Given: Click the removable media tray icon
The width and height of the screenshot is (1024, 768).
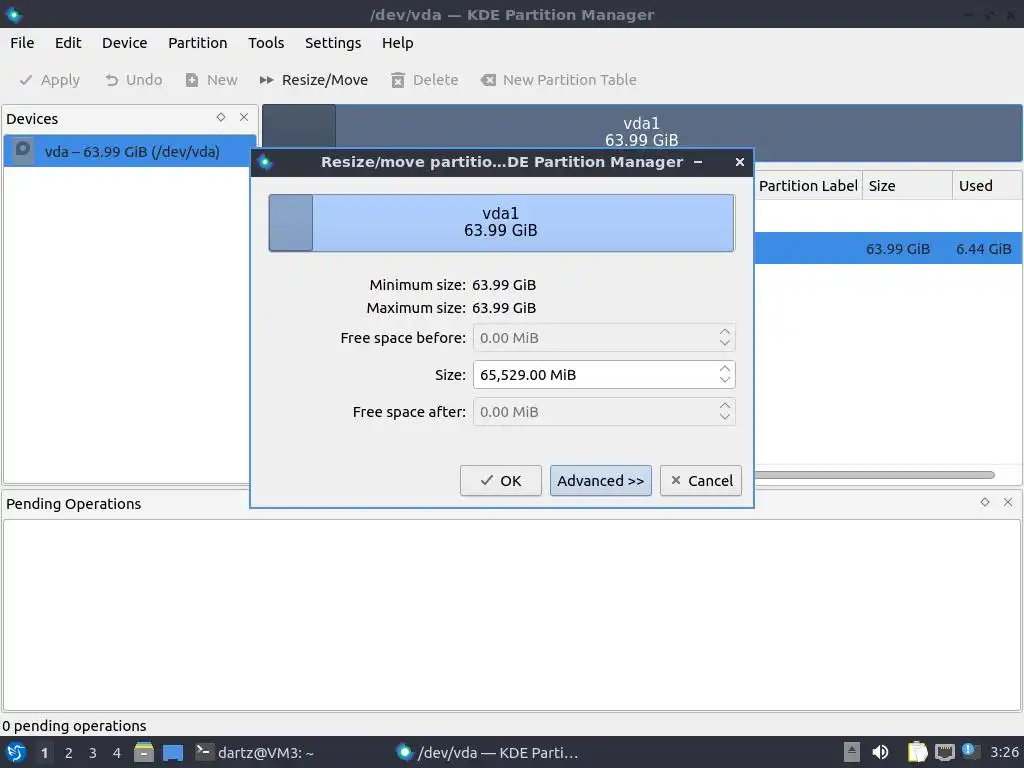Looking at the screenshot, I should [852, 752].
